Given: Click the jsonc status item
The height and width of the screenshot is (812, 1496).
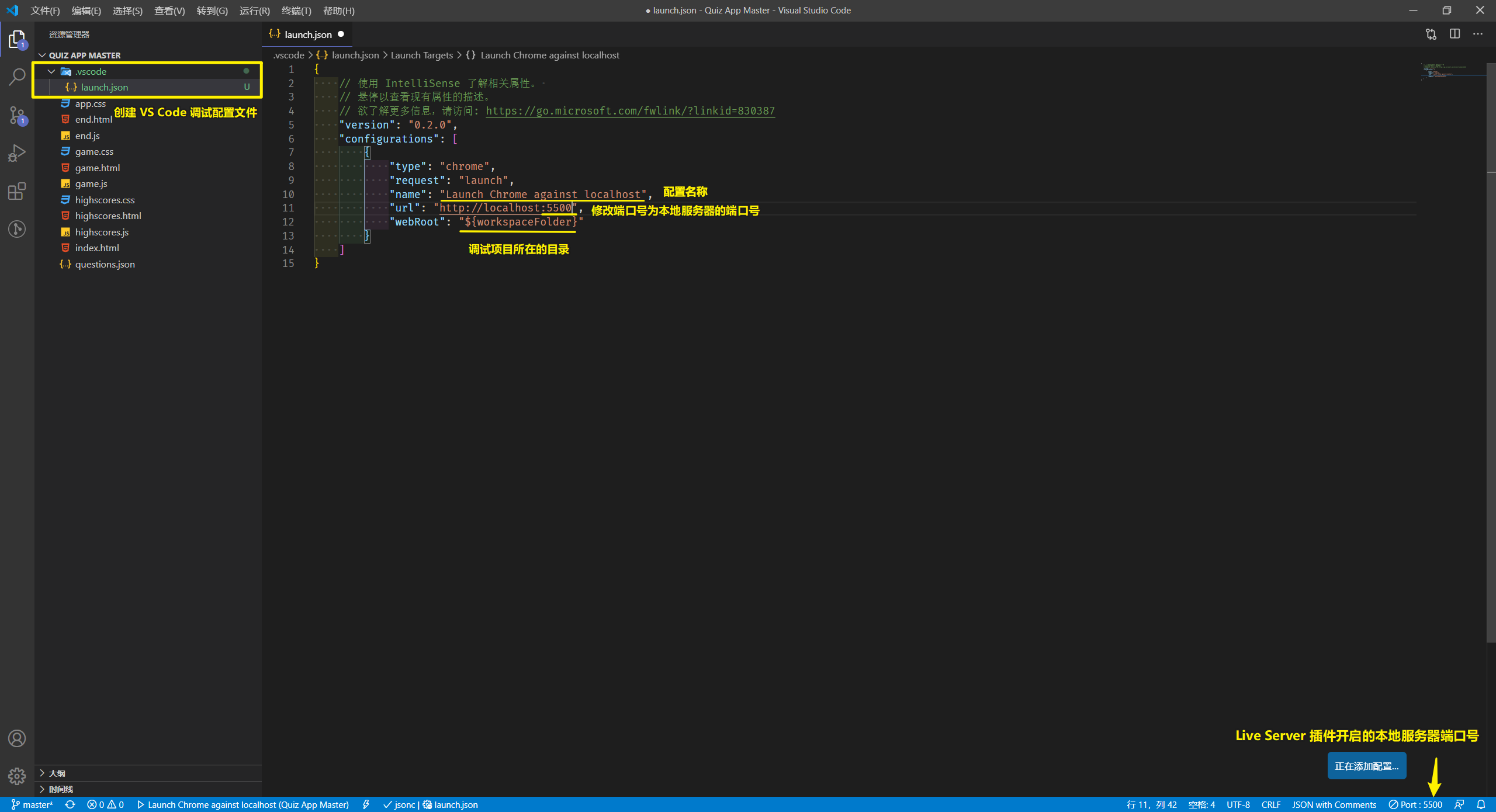Looking at the screenshot, I should pyautogui.click(x=399, y=804).
